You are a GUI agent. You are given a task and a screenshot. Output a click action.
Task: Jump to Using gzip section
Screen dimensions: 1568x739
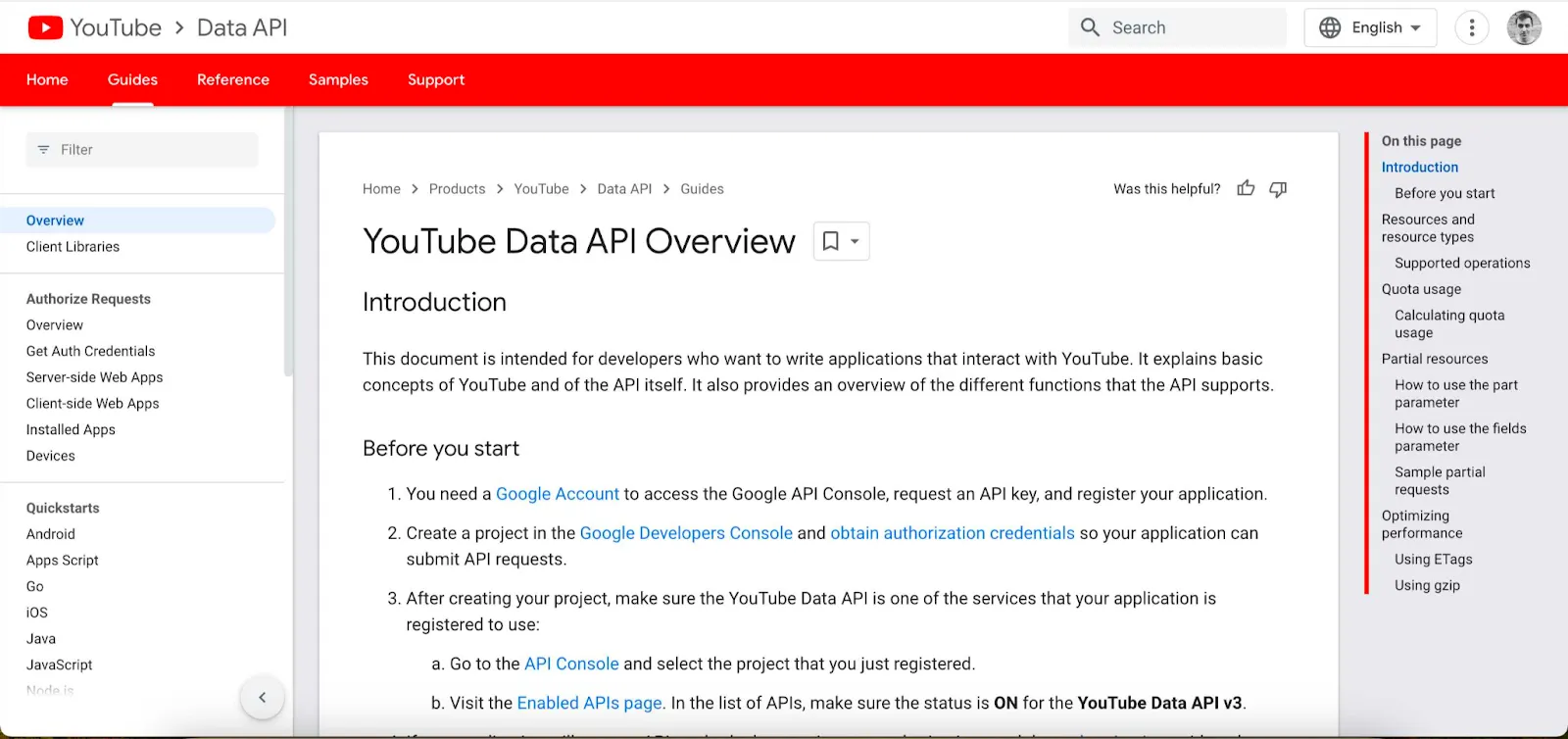[1427, 586]
